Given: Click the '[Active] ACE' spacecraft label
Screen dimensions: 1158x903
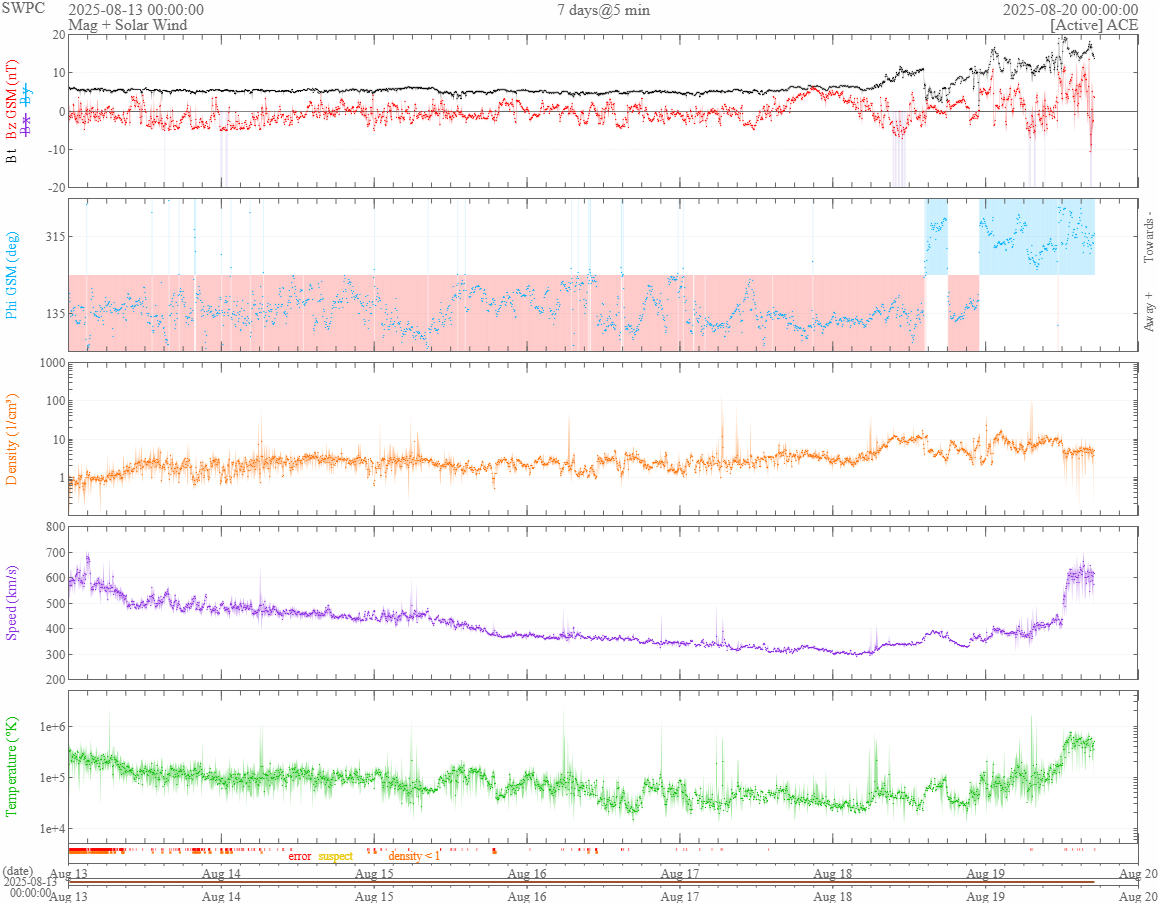Looking at the screenshot, I should [1094, 25].
